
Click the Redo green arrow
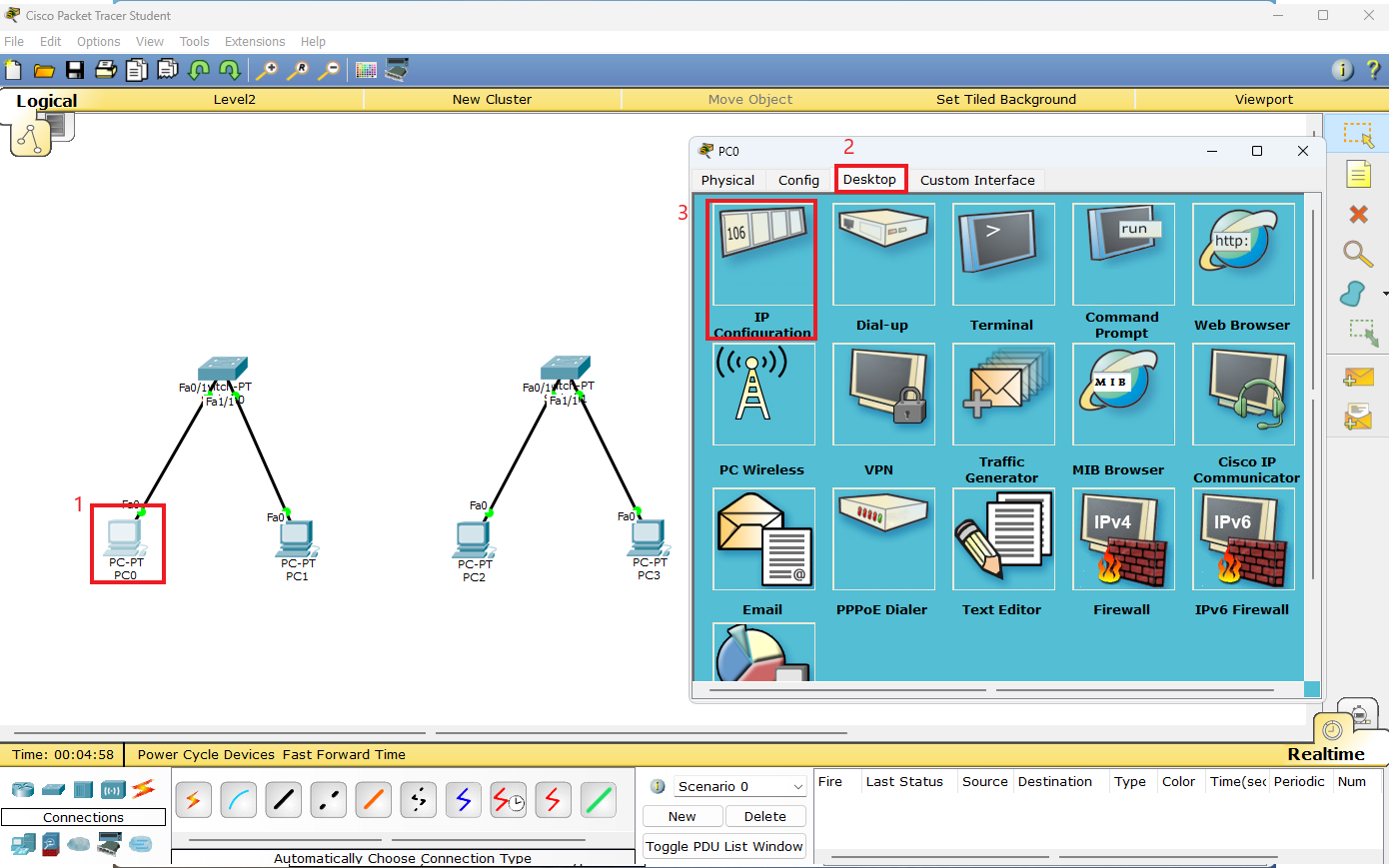[230, 70]
